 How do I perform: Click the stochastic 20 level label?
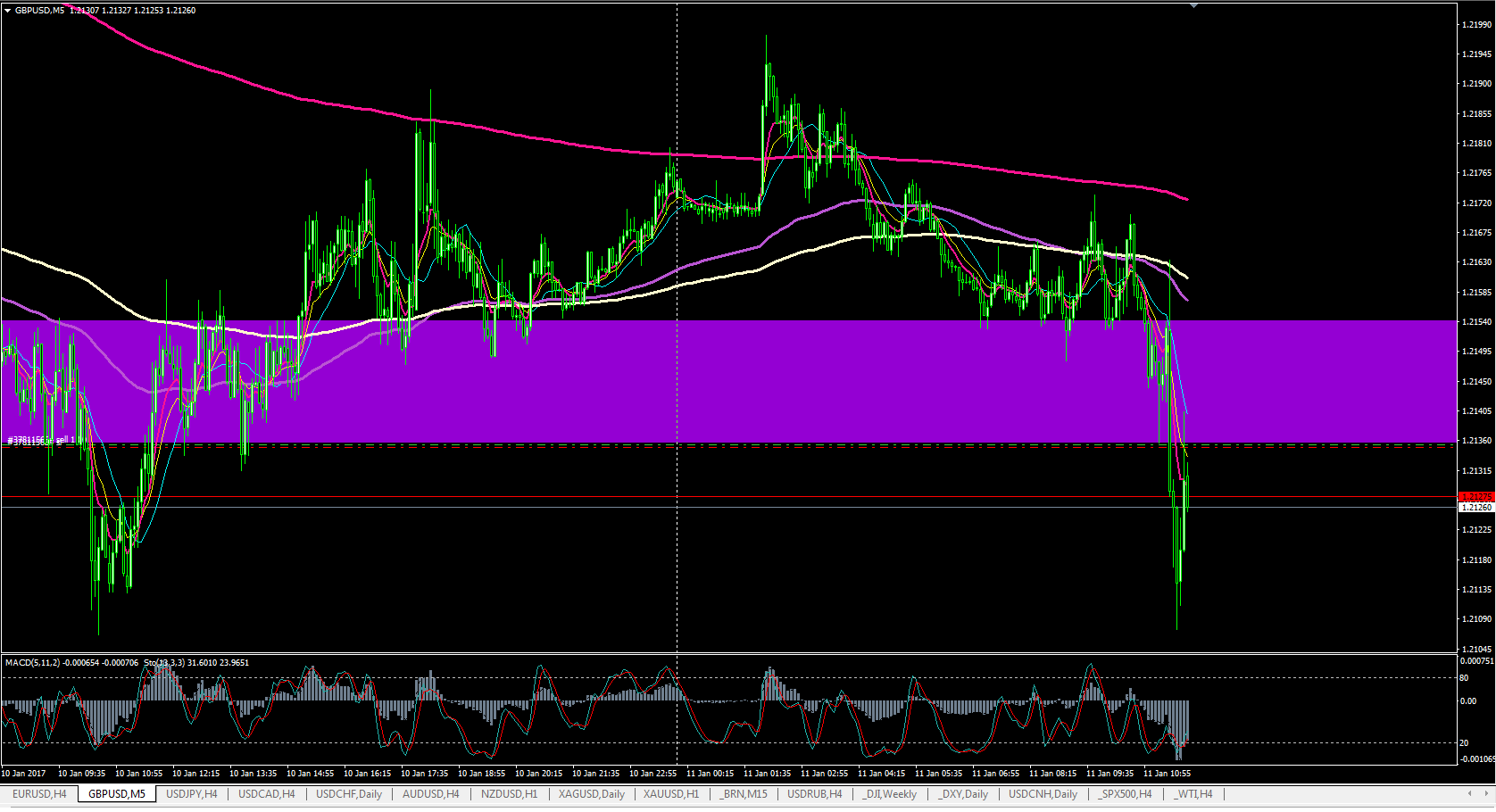[1464, 743]
